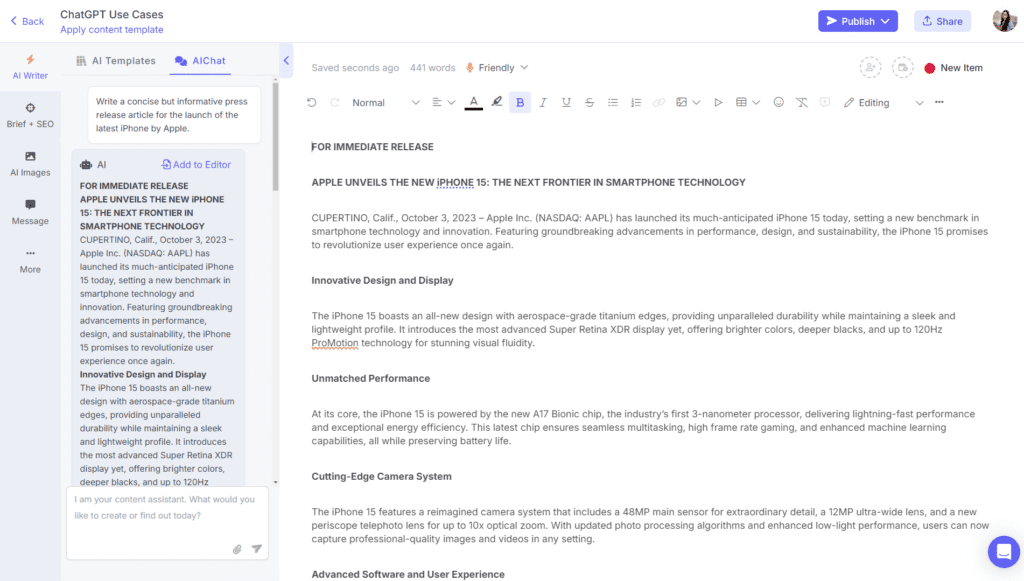Toggle bold formatting
Image resolution: width=1024 pixels, height=581 pixels.
(520, 102)
